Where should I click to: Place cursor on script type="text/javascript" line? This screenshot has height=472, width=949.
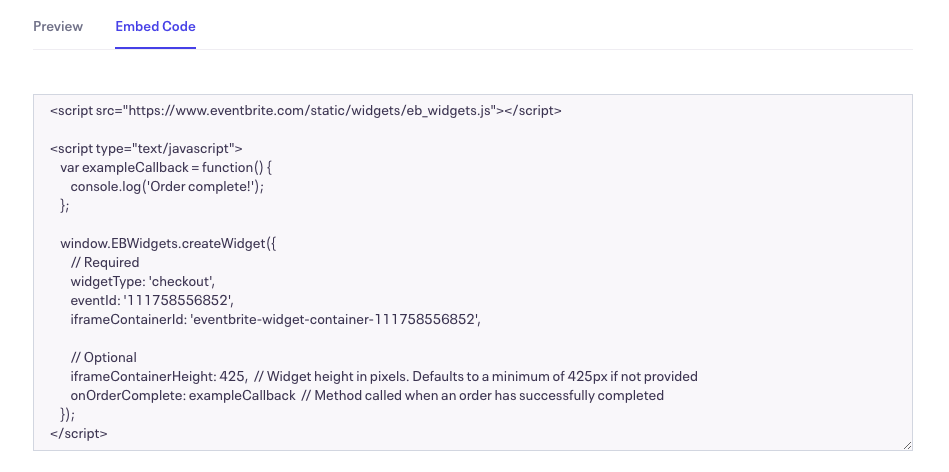tap(146, 149)
